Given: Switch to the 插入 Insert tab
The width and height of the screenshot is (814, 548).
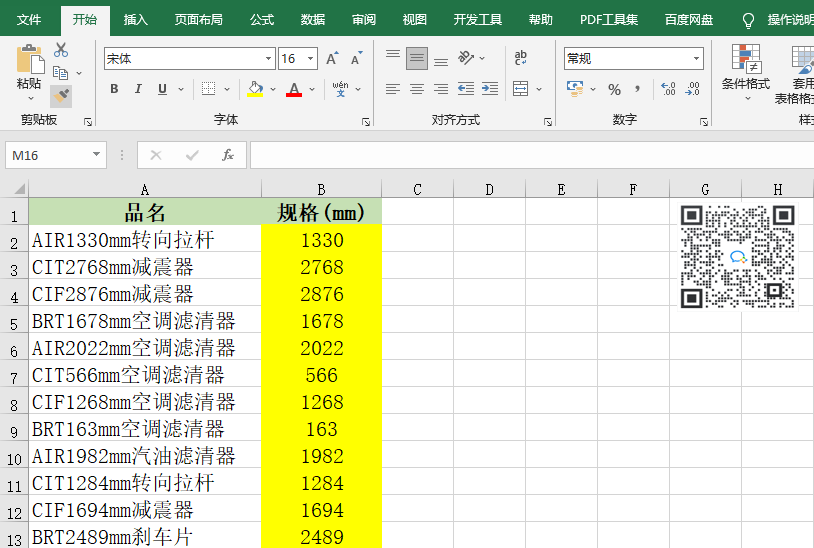Looking at the screenshot, I should click(136, 20).
